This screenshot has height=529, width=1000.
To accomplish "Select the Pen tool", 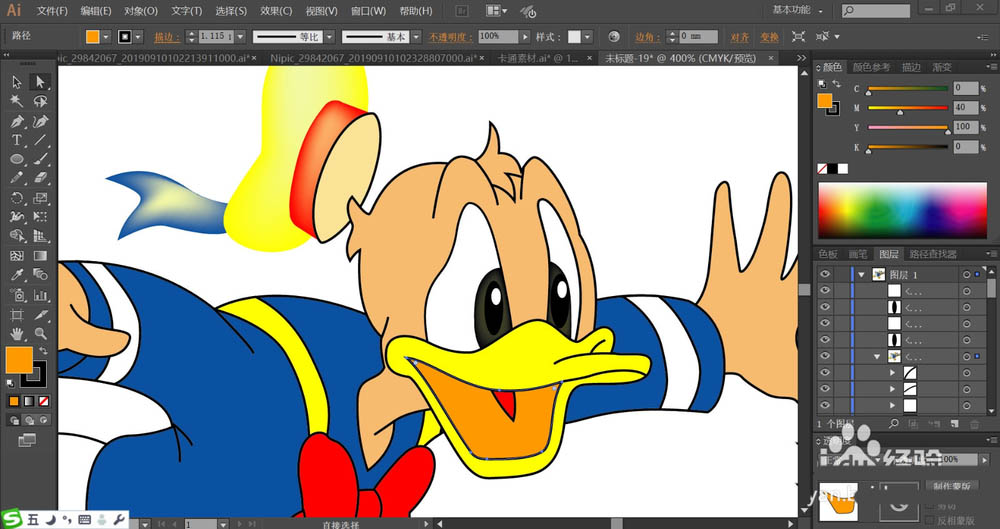I will pyautogui.click(x=17, y=121).
